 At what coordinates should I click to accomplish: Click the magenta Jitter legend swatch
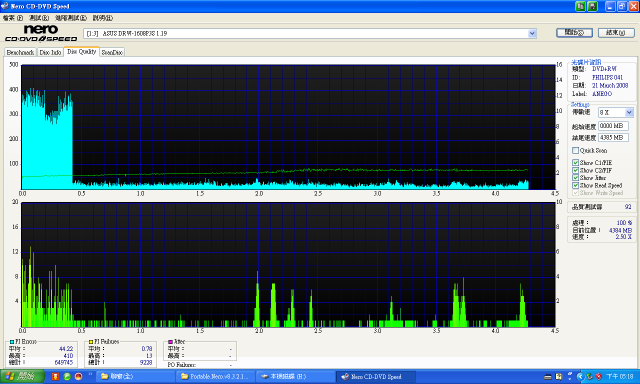pos(171,342)
